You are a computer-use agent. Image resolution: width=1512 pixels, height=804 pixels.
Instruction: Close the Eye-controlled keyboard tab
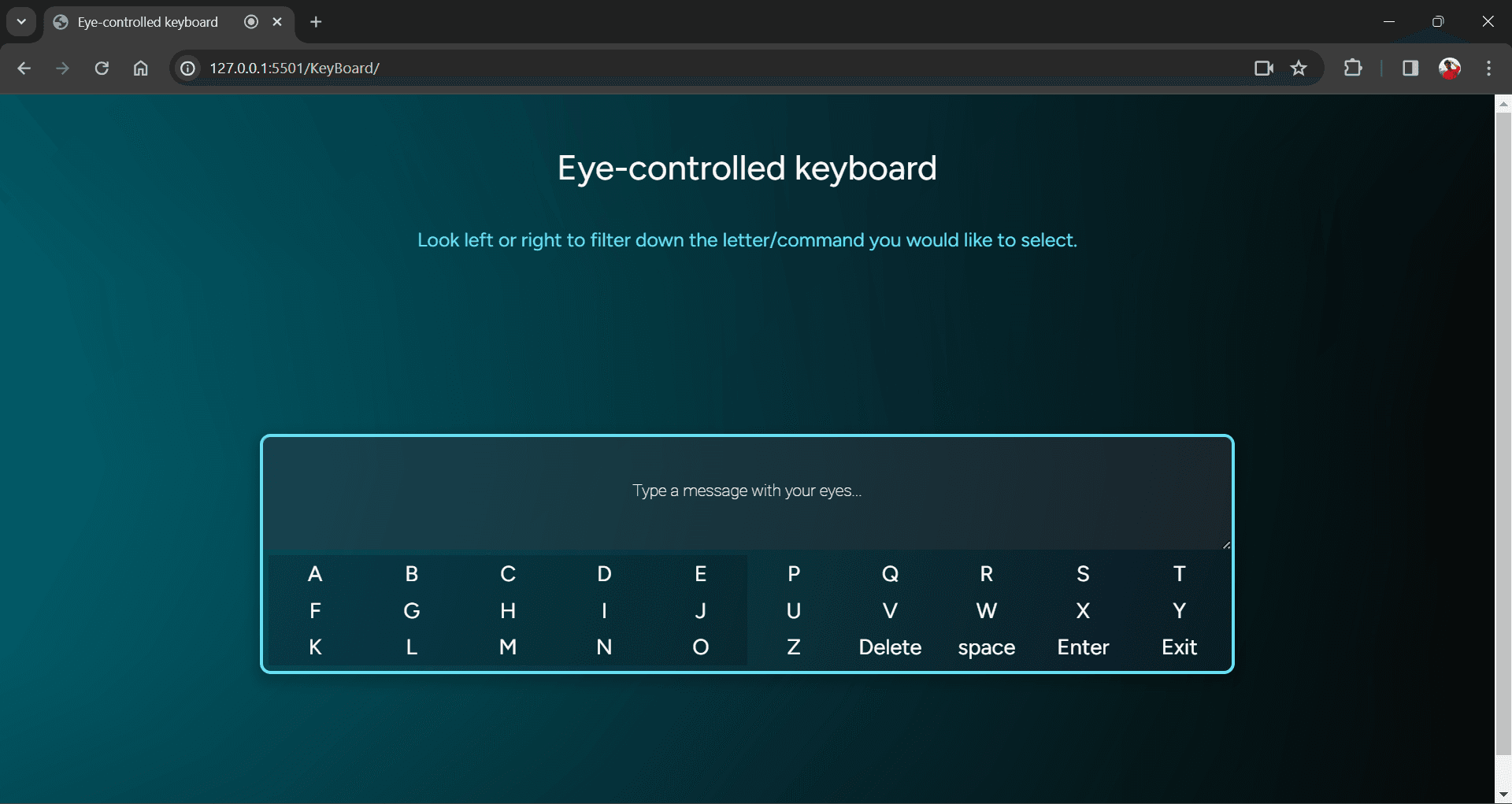point(277,22)
